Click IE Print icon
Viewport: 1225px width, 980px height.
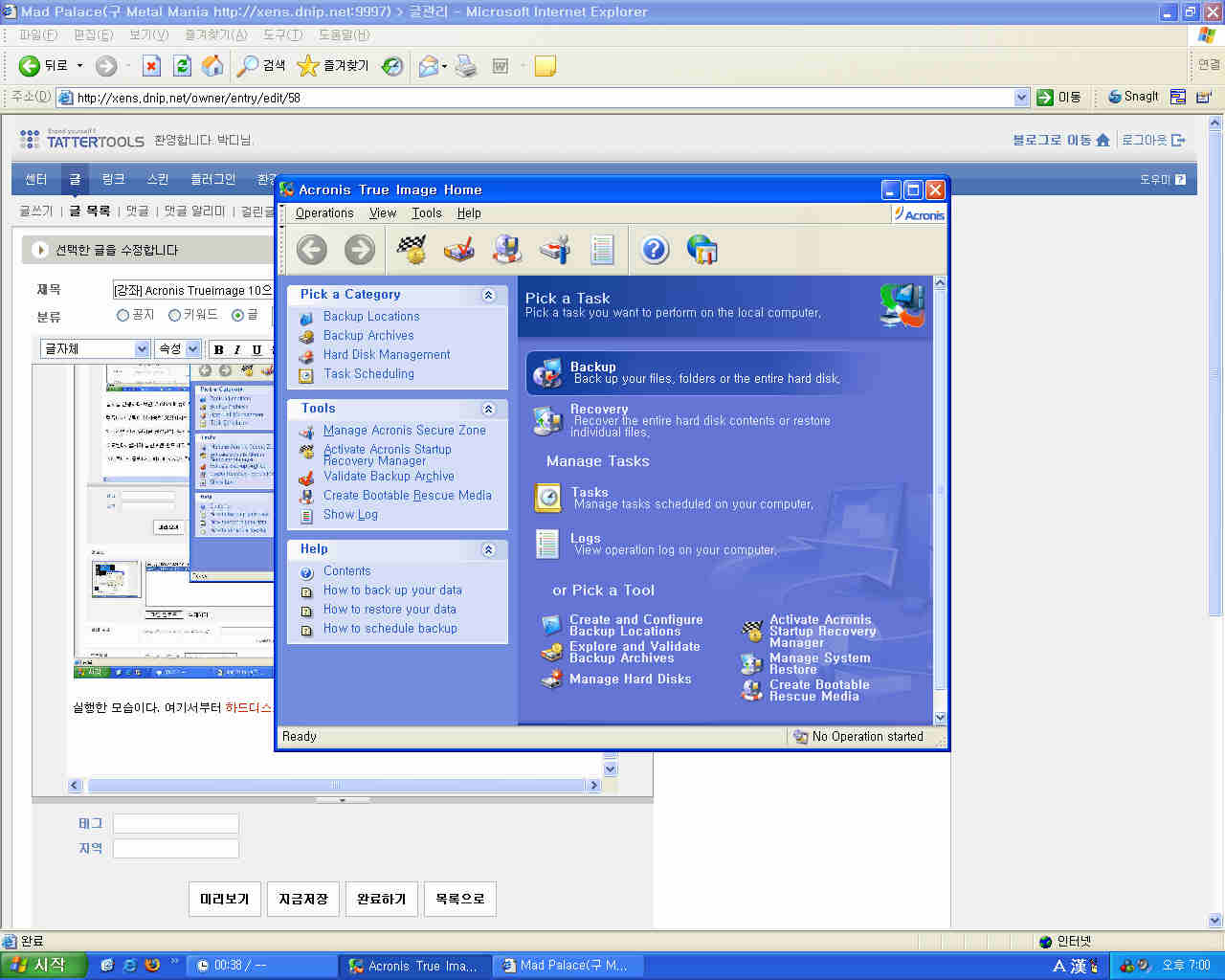coord(466,66)
